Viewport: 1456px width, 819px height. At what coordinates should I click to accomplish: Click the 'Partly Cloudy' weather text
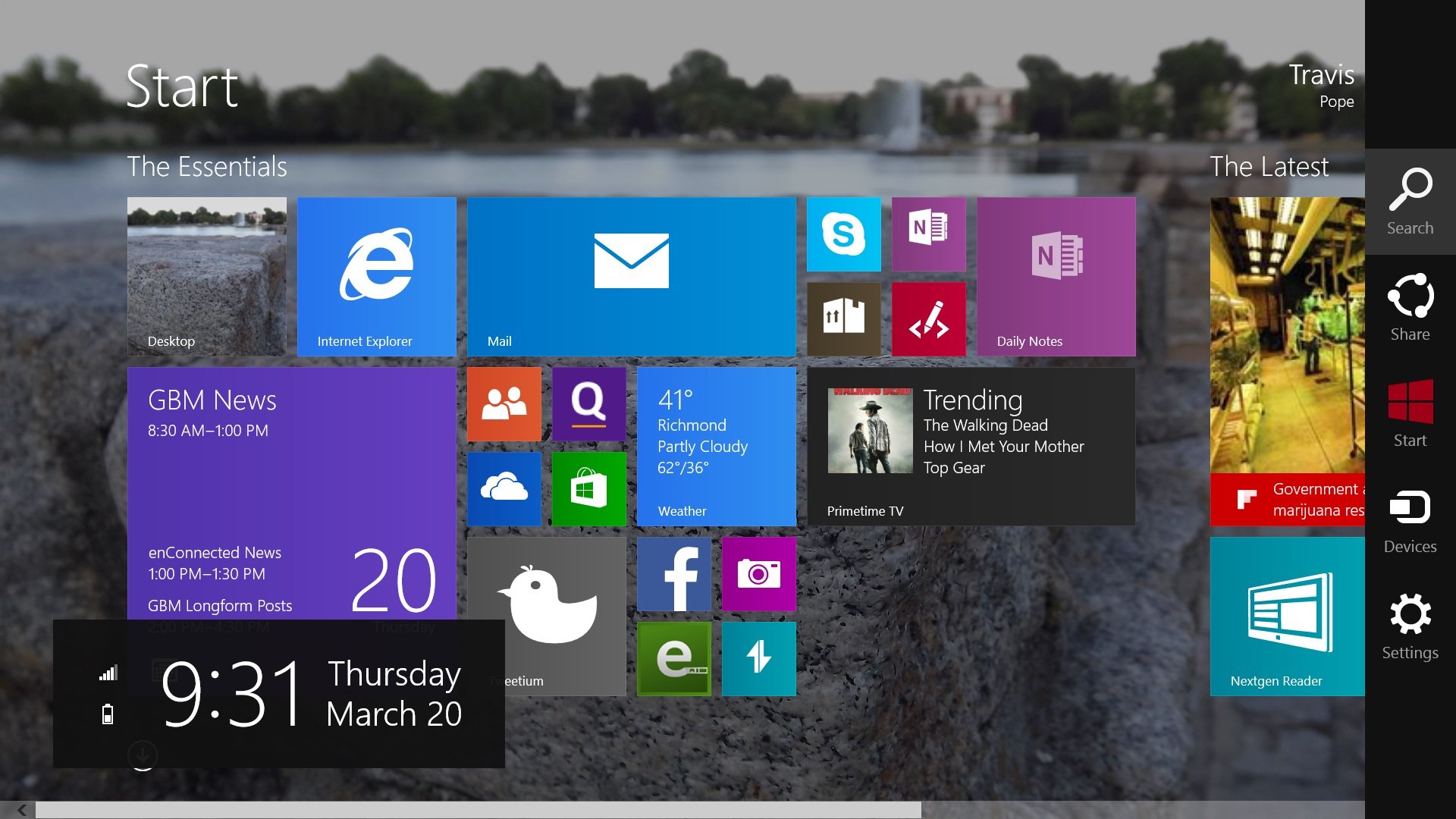pyautogui.click(x=703, y=447)
